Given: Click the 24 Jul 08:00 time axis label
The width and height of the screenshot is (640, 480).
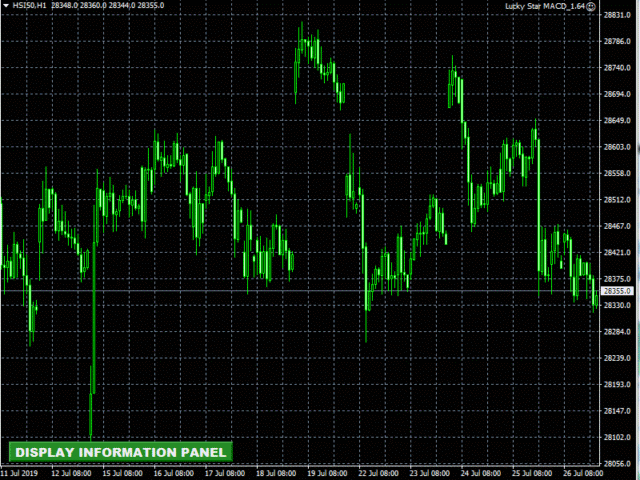Looking at the screenshot, I should tap(481, 473).
